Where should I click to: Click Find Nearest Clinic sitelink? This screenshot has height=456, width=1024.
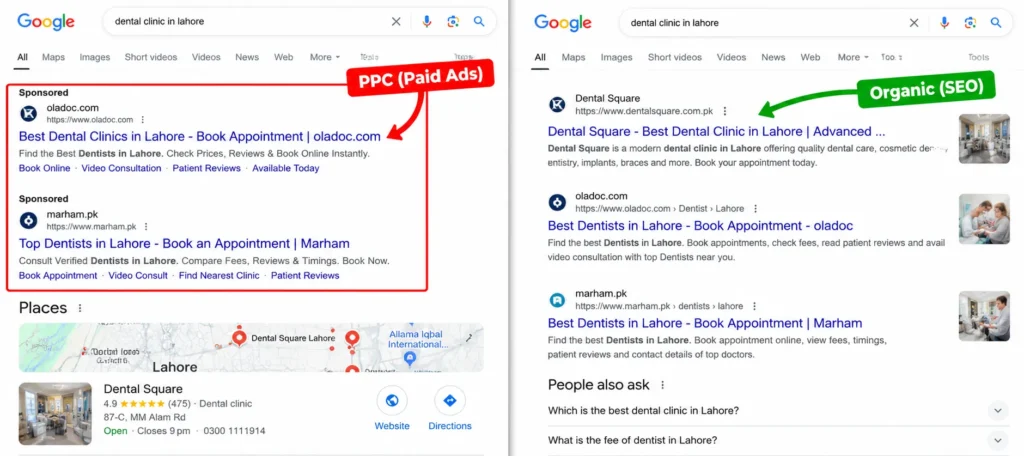pyautogui.click(x=219, y=275)
